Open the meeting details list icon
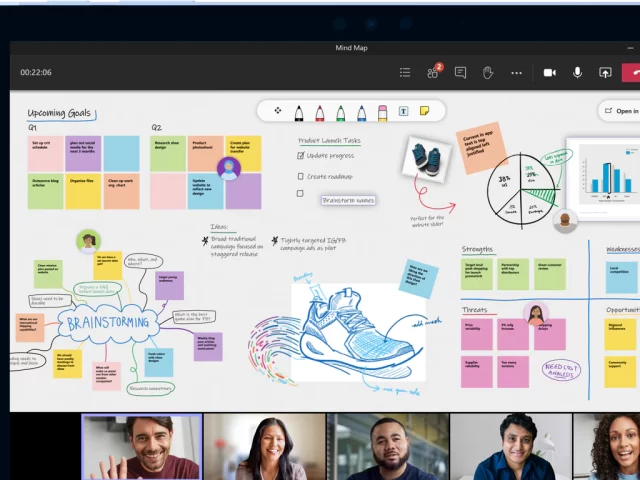 coord(405,73)
